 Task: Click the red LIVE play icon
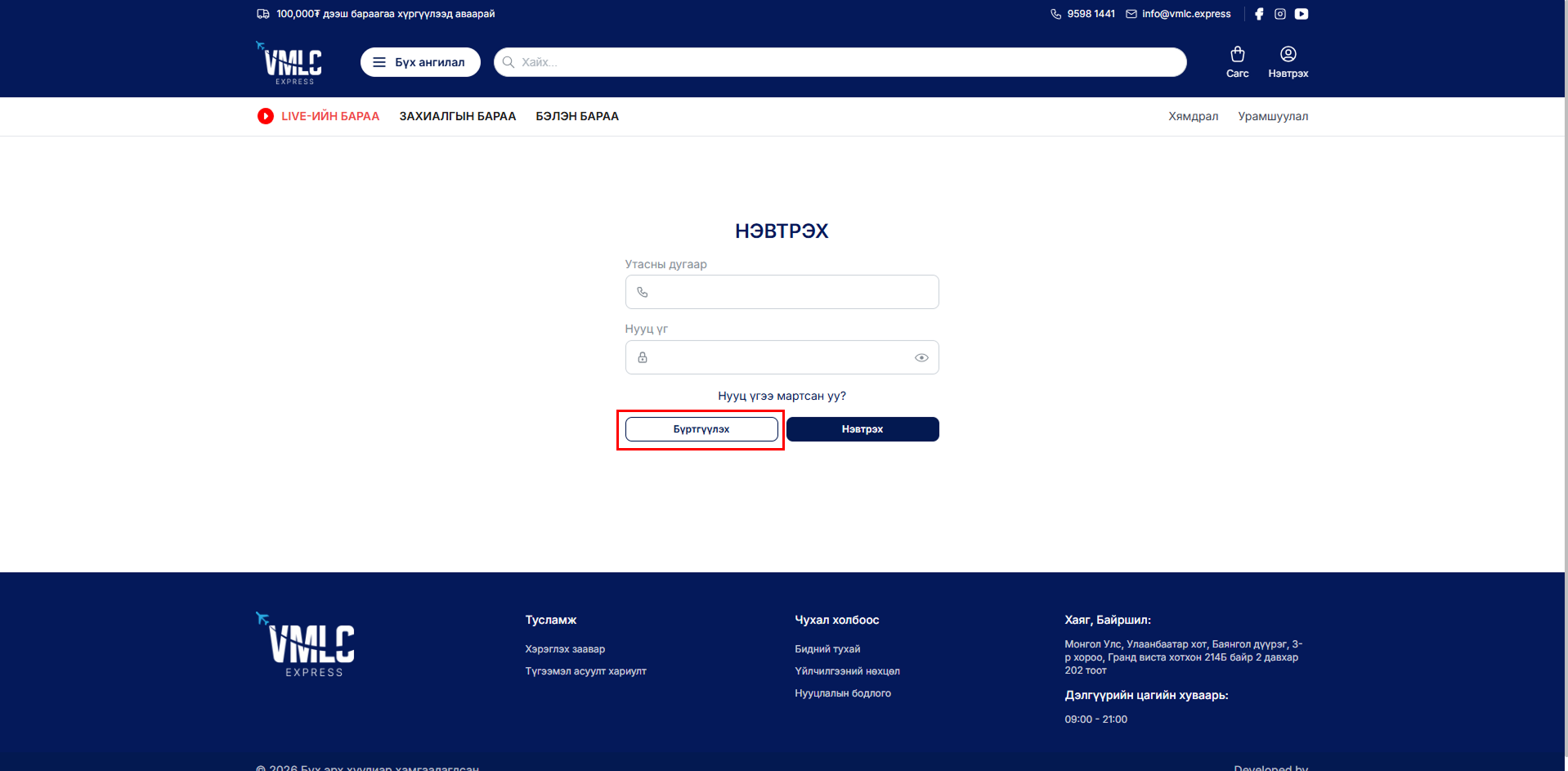click(266, 116)
